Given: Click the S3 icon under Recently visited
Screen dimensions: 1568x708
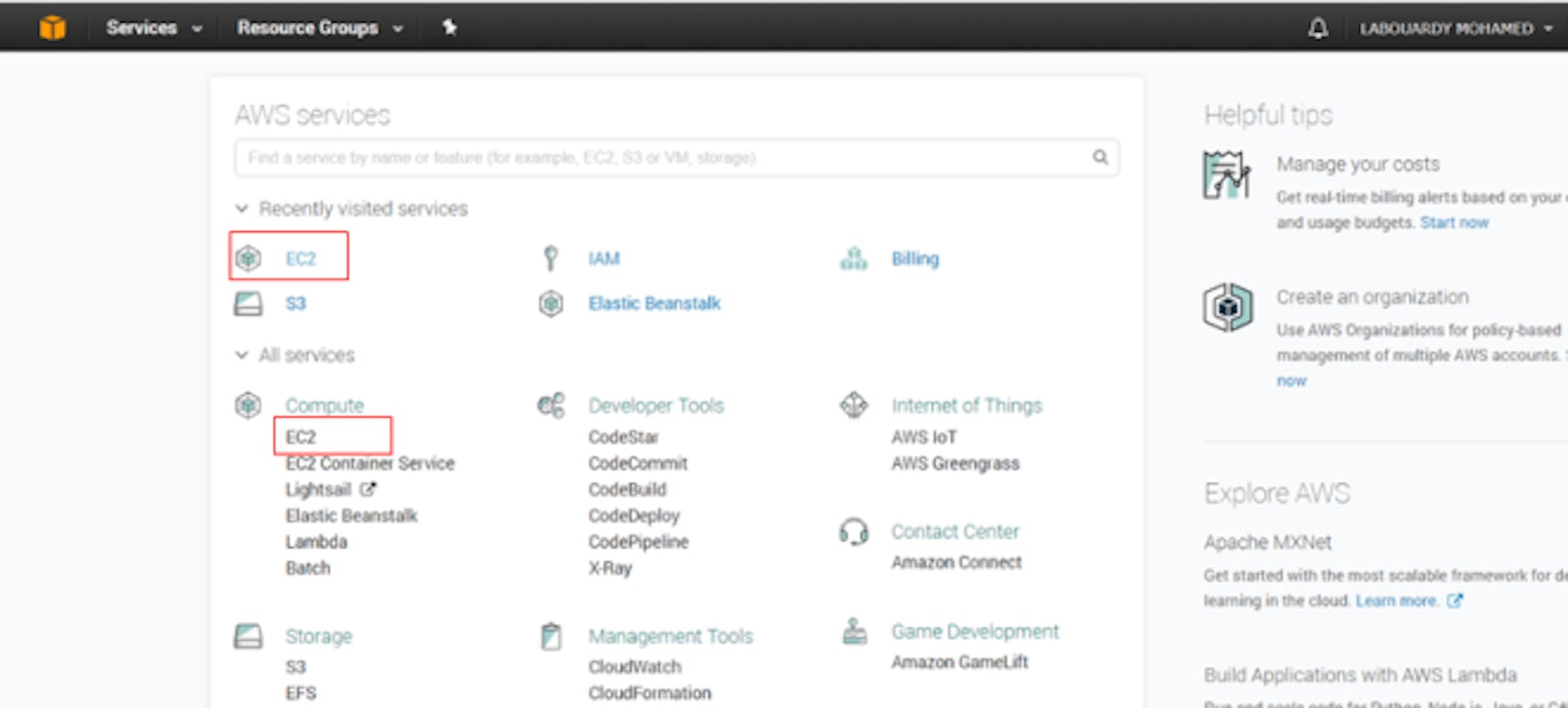Looking at the screenshot, I should (x=248, y=304).
